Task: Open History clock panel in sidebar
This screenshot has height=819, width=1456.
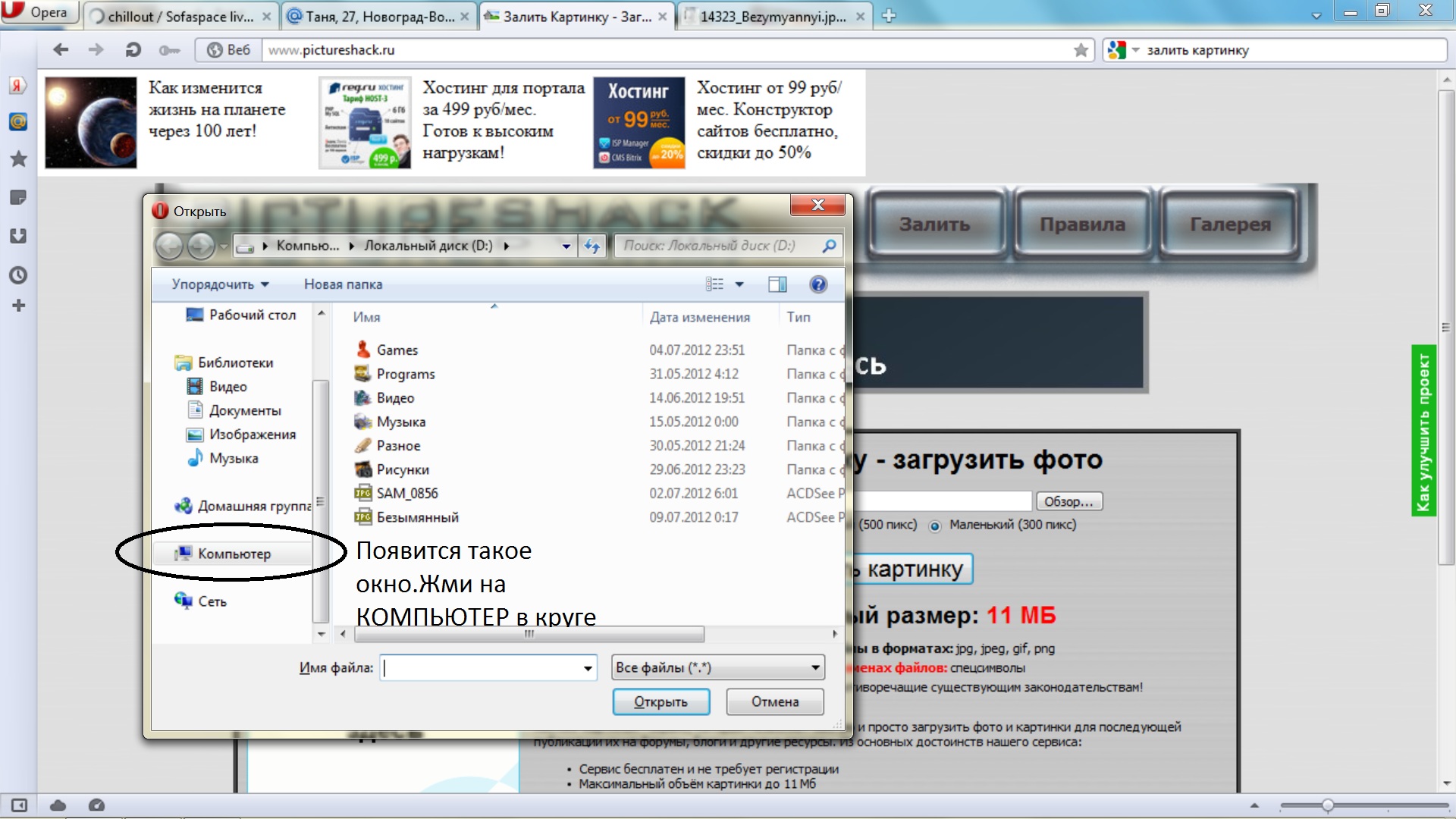Action: tap(18, 275)
